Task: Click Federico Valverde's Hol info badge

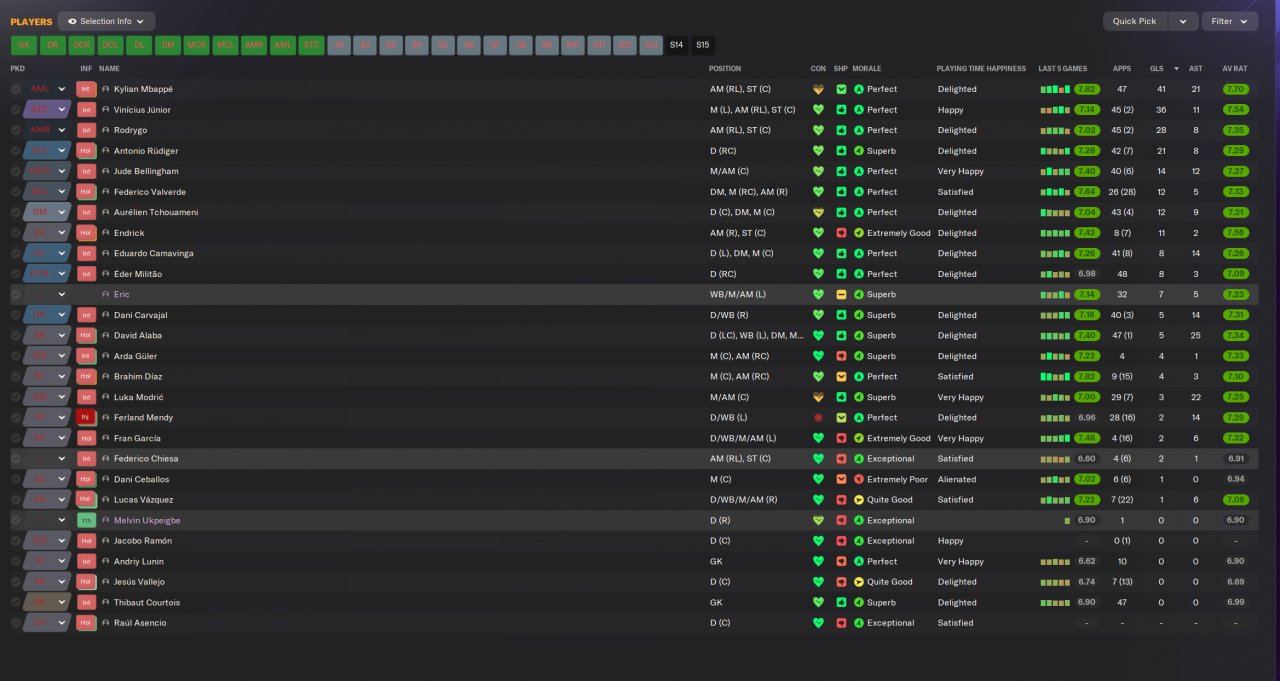Action: (86, 192)
